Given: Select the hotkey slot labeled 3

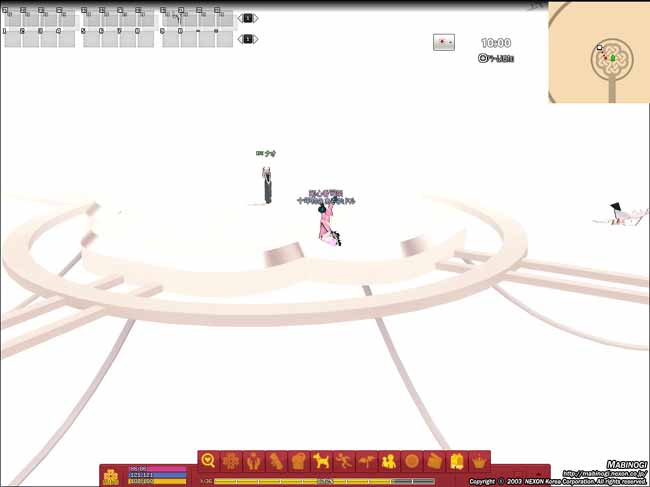Looking at the screenshot, I should pos(49,39).
